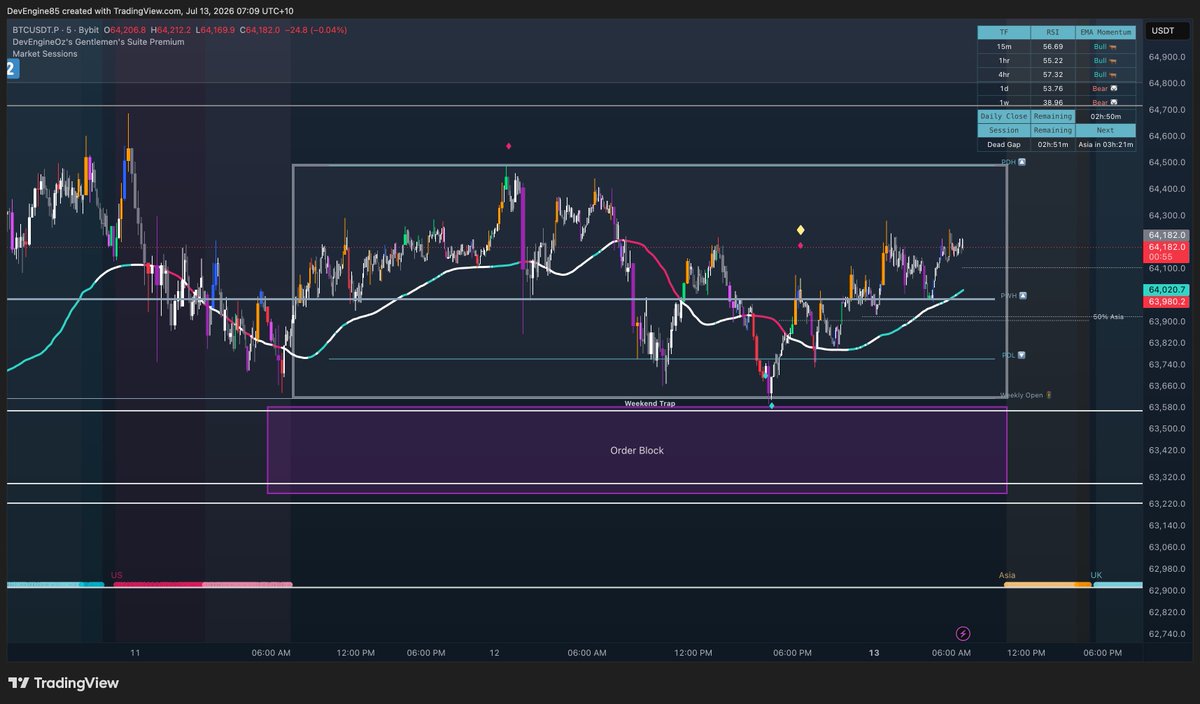Click the 64,900.0 price scale label

pos(1166,58)
